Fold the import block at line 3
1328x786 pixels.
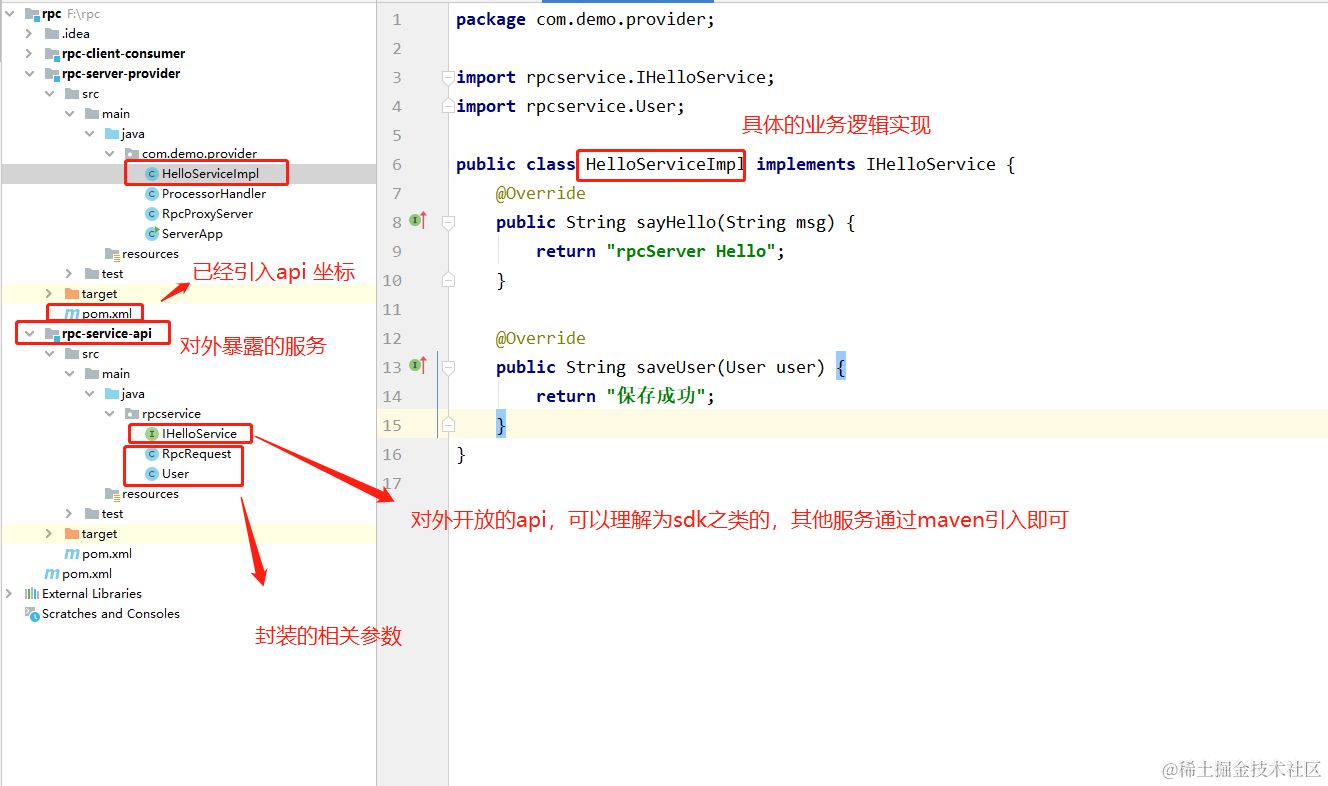[449, 77]
